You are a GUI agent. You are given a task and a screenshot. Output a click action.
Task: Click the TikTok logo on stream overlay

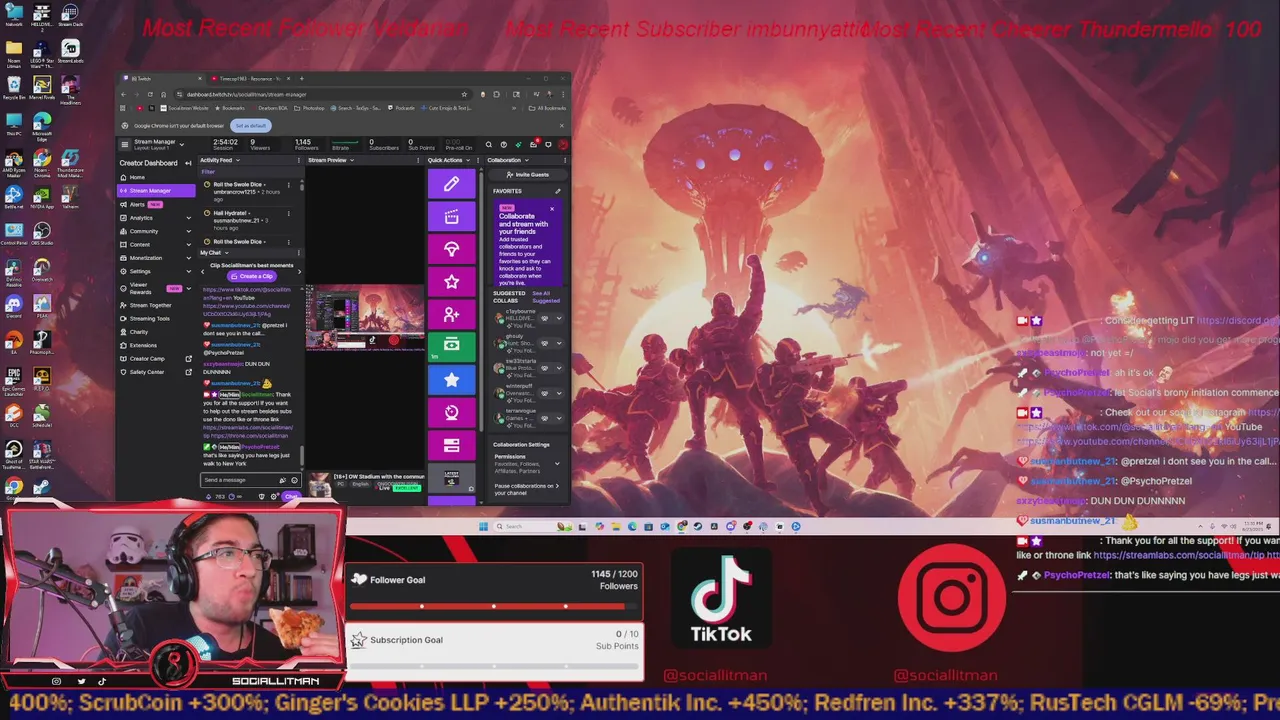point(721,600)
